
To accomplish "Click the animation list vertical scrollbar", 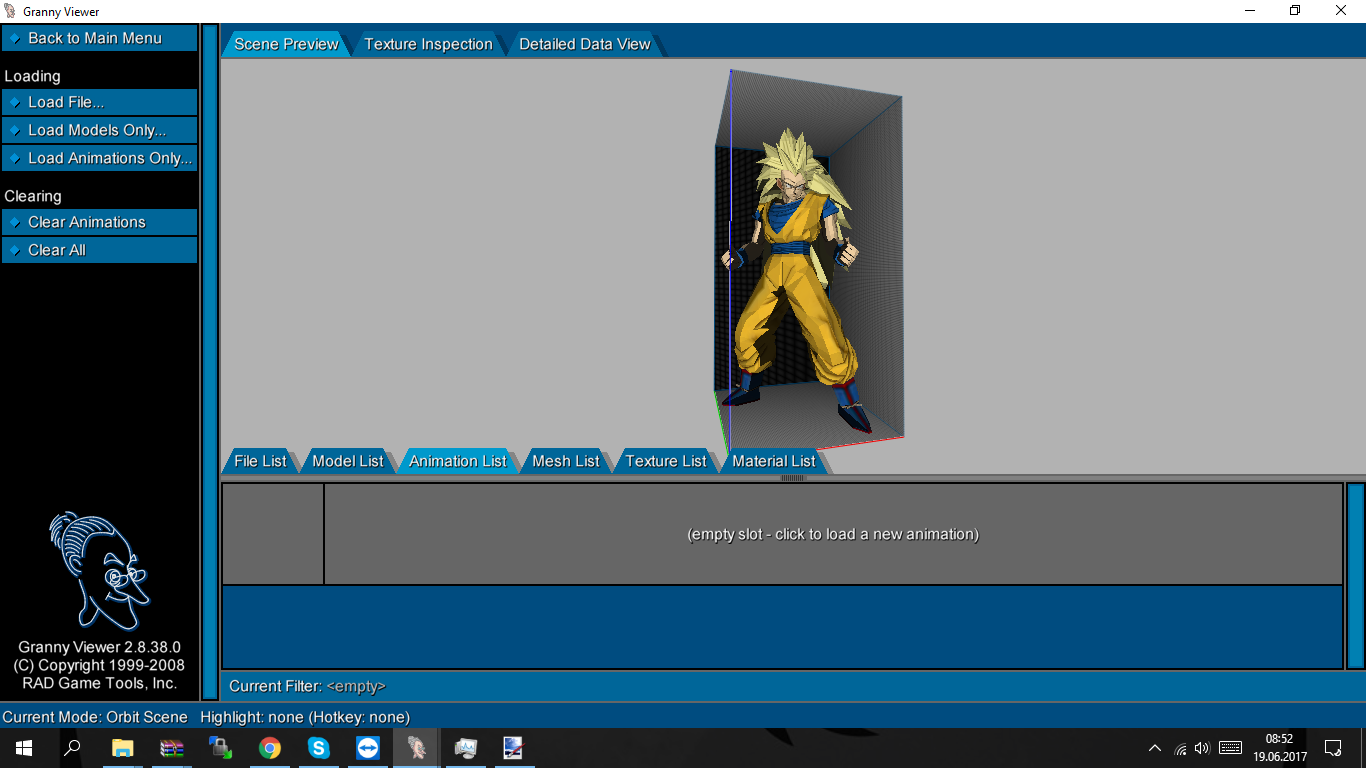I will [1356, 575].
